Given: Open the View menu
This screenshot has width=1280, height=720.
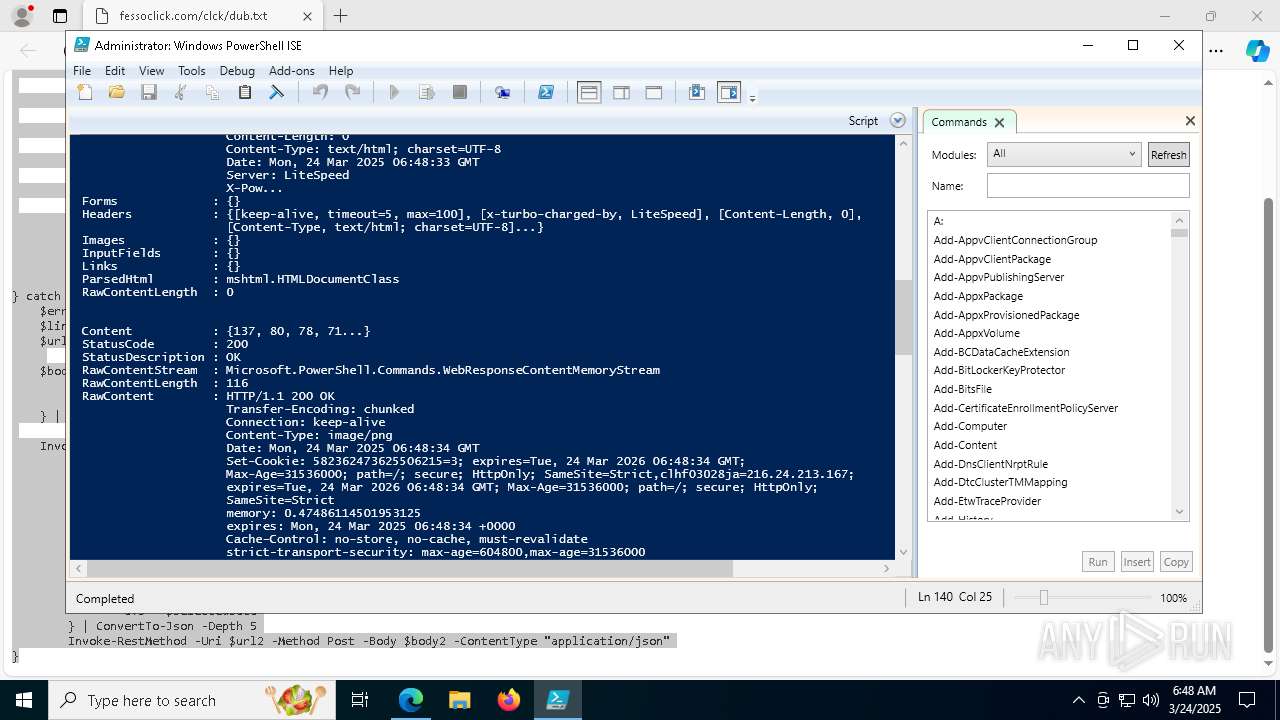Looking at the screenshot, I should tap(151, 71).
